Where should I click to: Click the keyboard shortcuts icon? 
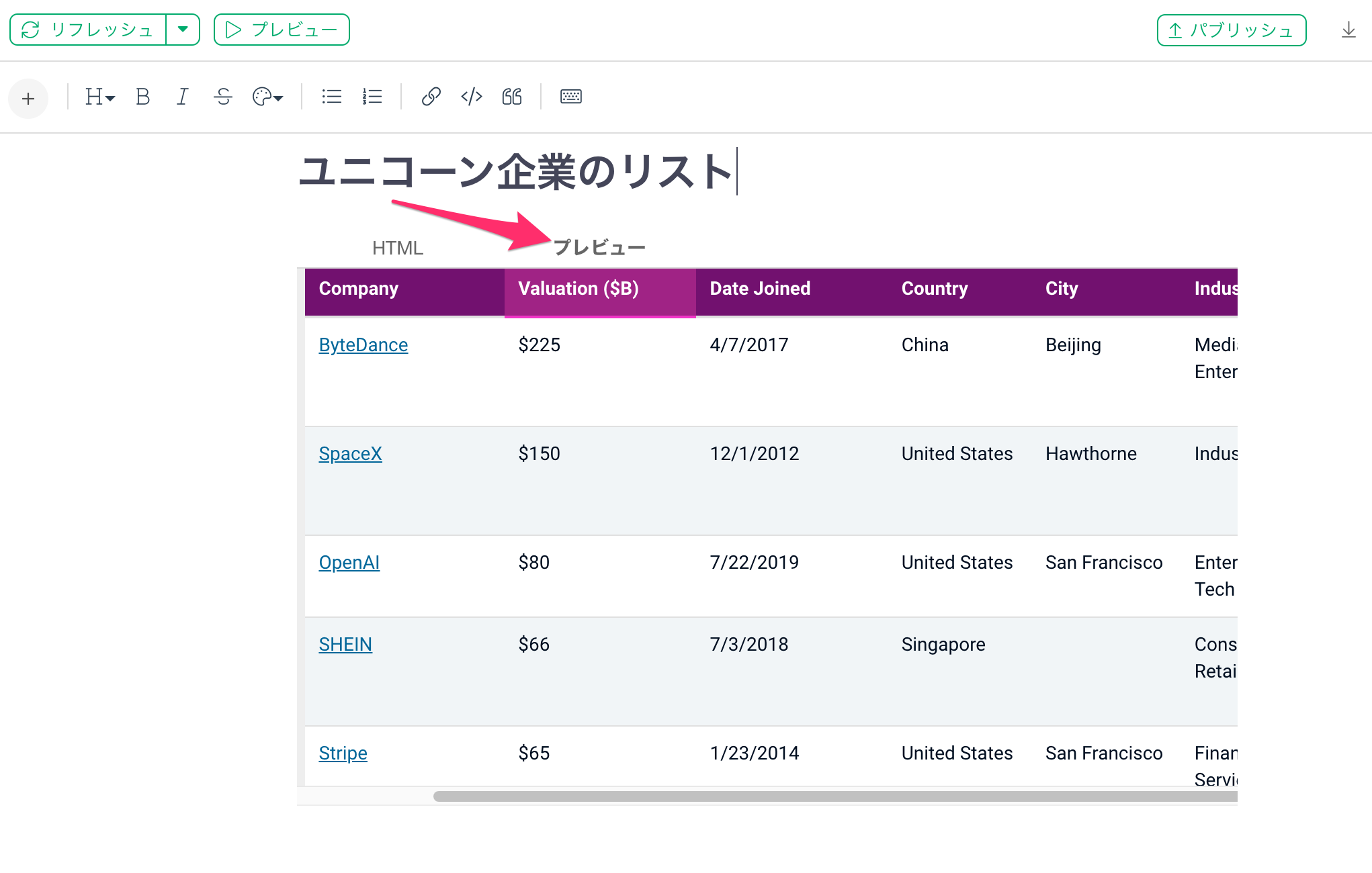pos(571,97)
